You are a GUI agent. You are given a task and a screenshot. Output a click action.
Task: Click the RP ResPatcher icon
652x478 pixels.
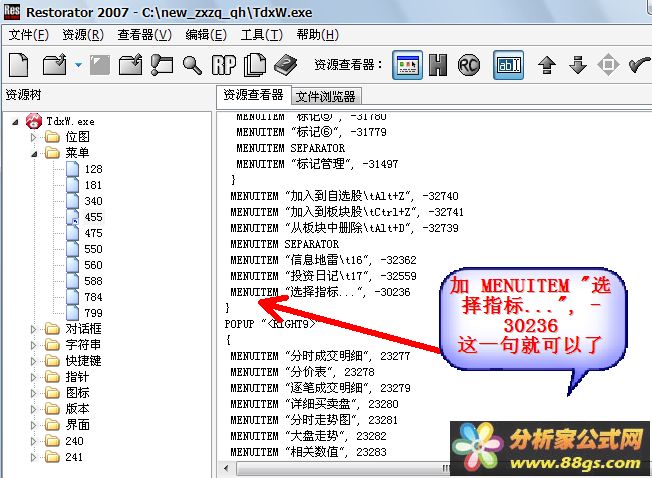coord(224,65)
